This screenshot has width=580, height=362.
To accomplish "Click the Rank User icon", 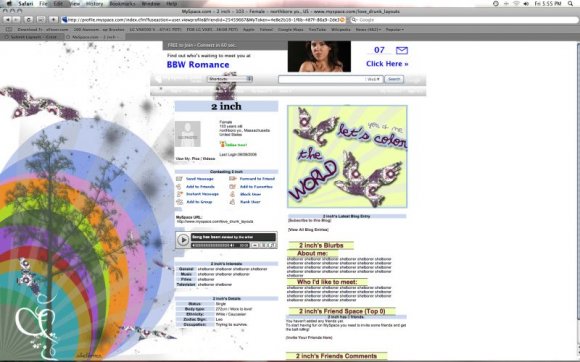I will [233, 202].
